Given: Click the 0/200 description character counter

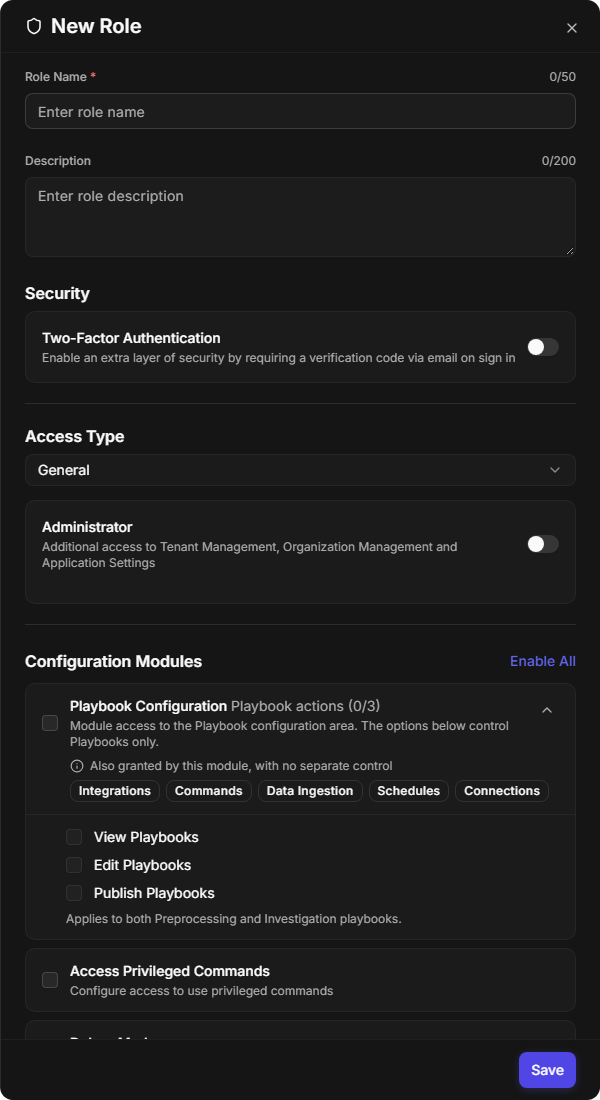Looking at the screenshot, I should coord(559,161).
